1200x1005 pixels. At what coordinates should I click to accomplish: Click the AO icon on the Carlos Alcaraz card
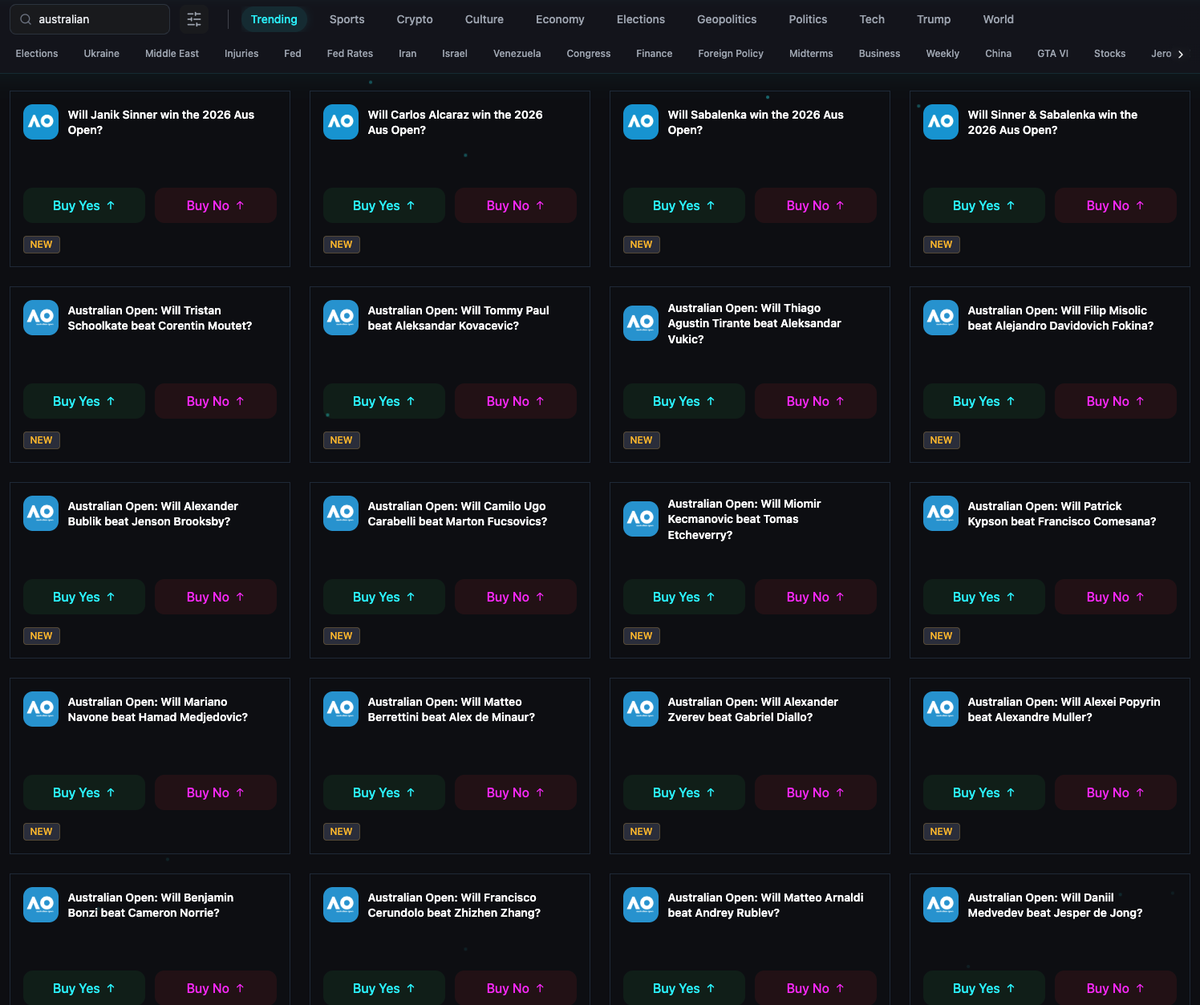pyautogui.click(x=340, y=121)
